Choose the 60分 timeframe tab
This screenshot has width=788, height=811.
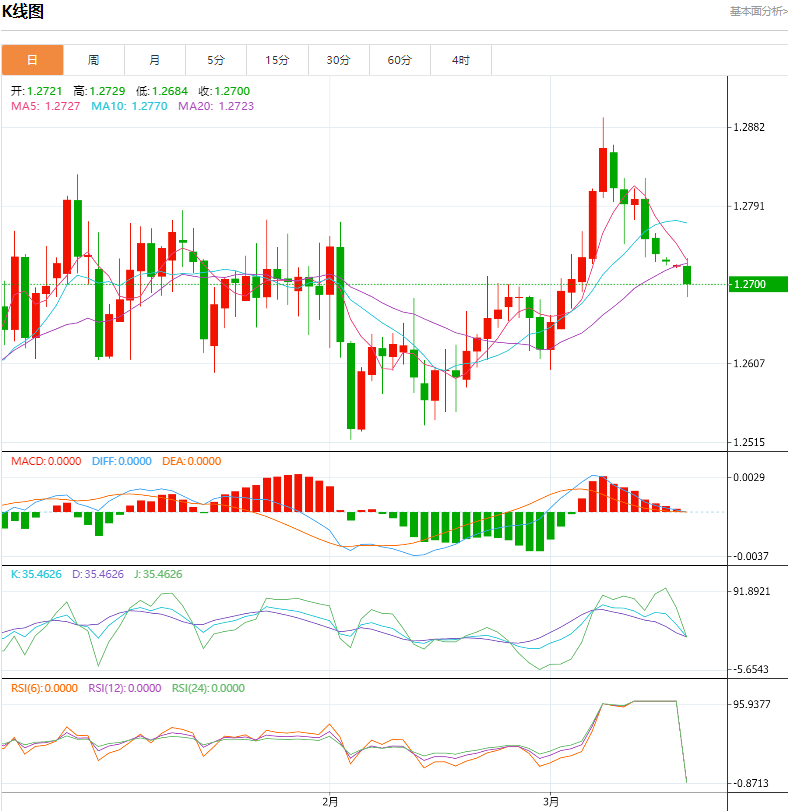click(x=399, y=60)
